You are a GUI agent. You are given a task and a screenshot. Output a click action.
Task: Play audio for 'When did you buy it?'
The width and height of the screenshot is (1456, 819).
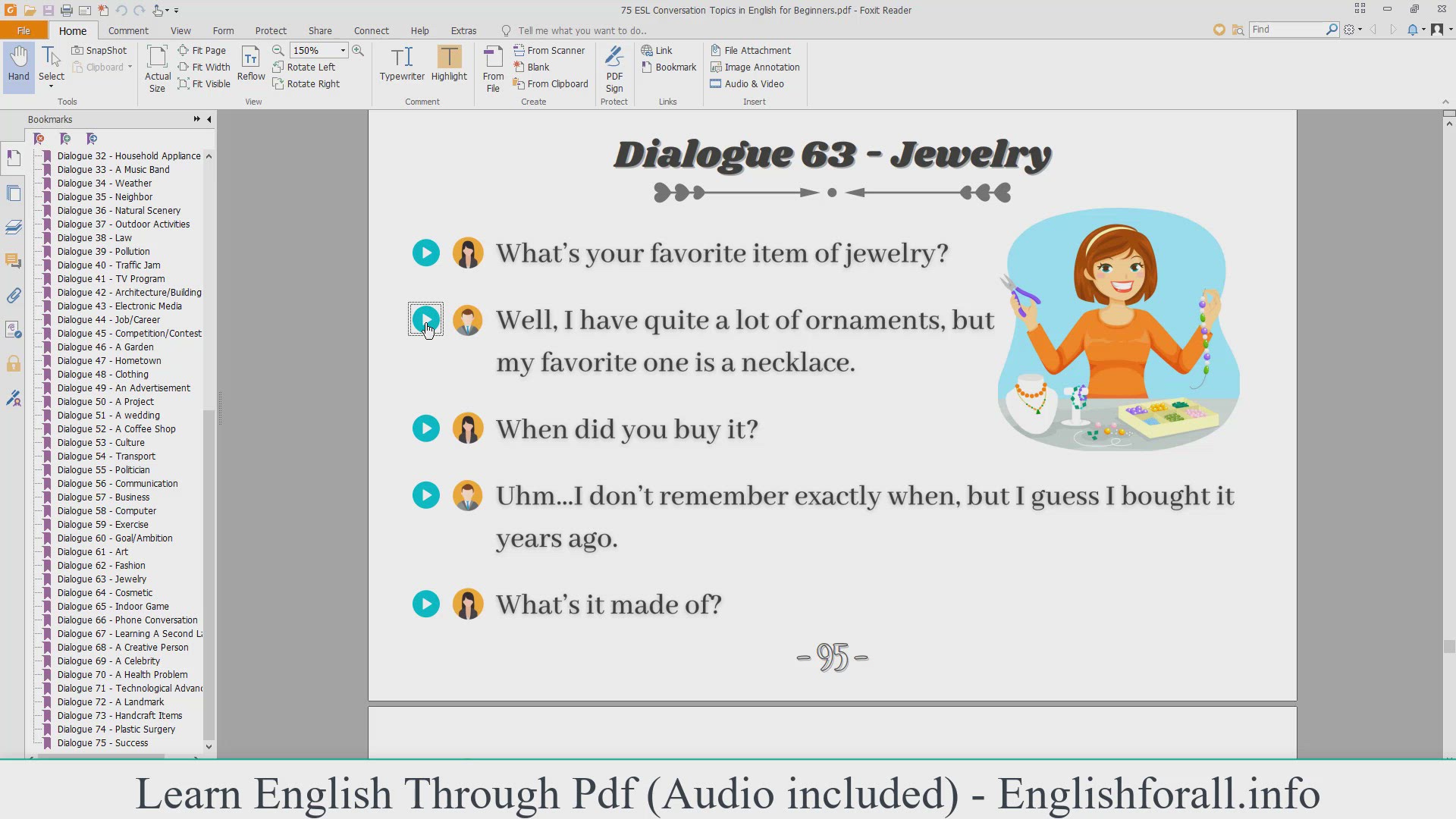pos(426,429)
